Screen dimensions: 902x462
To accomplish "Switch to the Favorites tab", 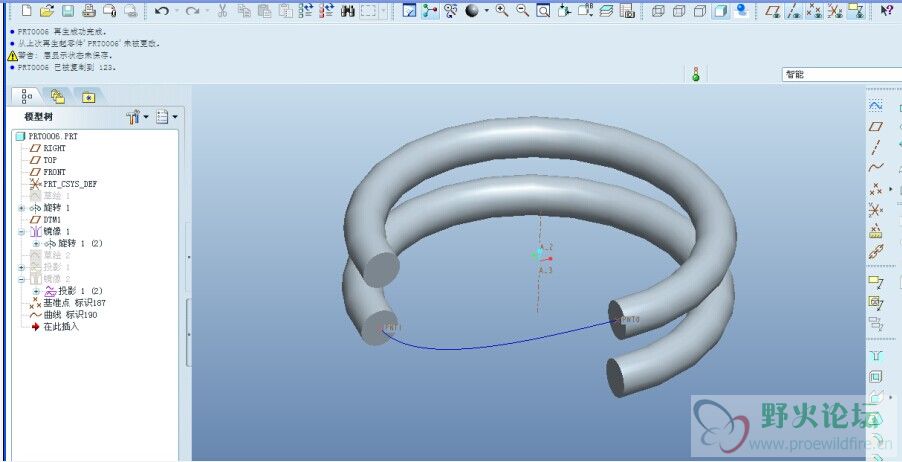I will tap(88, 97).
